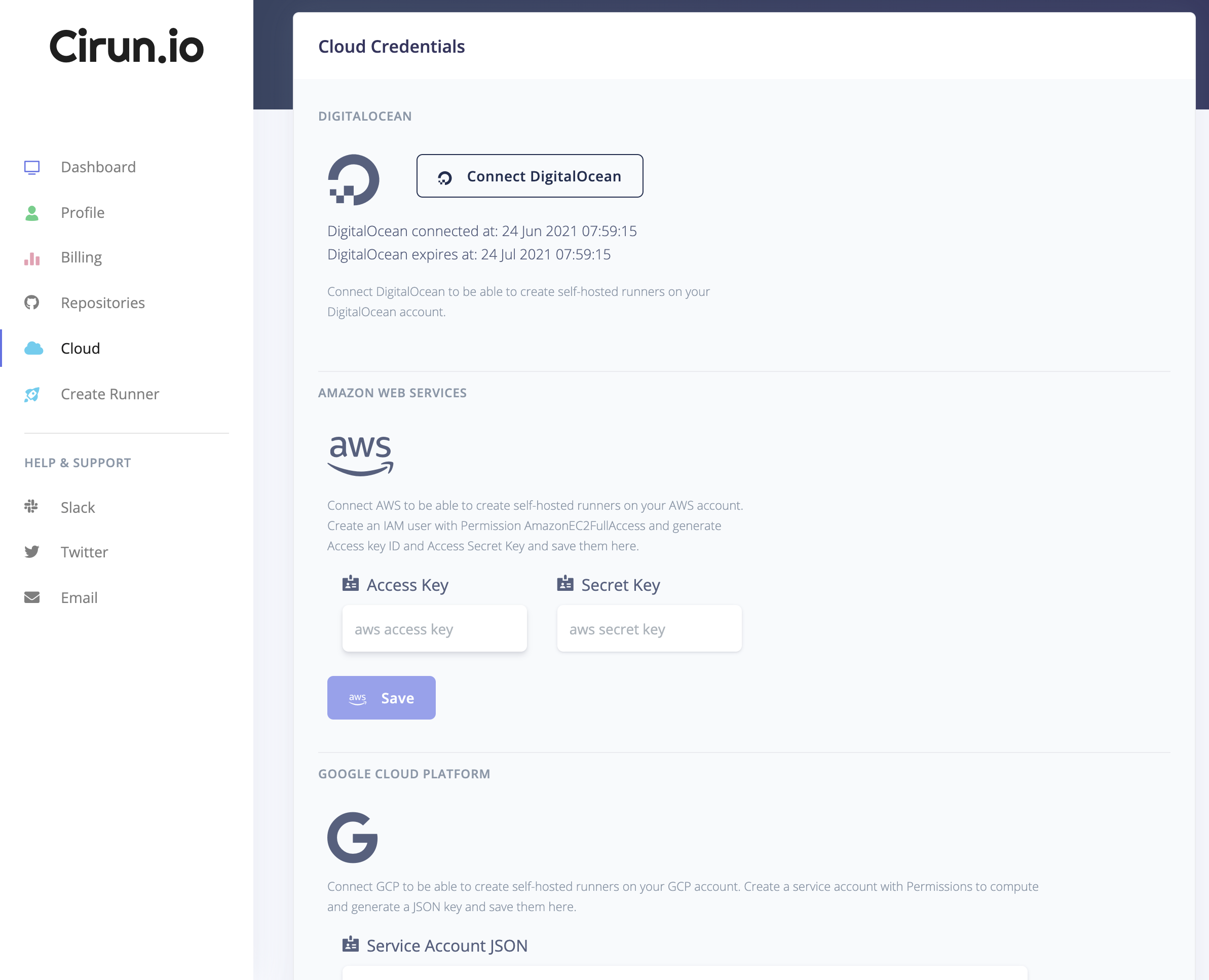Open the Dashboard menu item

(98, 167)
